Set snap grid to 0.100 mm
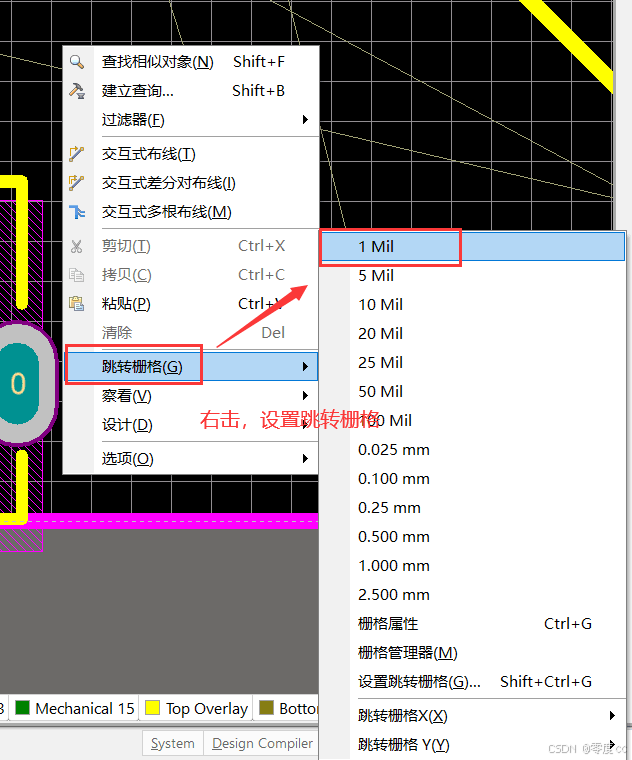Screen dimensions: 632x760 point(473,479)
